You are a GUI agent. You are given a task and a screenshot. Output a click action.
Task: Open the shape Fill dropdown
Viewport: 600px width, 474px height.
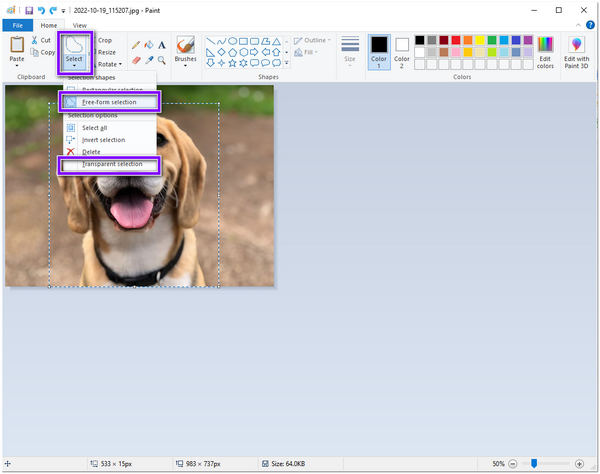point(306,52)
